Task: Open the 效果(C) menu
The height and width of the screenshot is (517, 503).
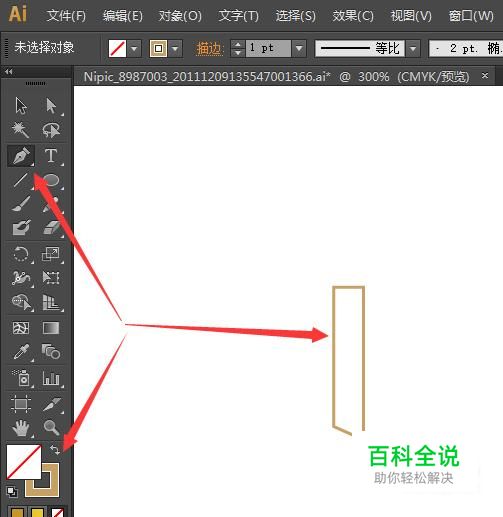Action: (353, 16)
